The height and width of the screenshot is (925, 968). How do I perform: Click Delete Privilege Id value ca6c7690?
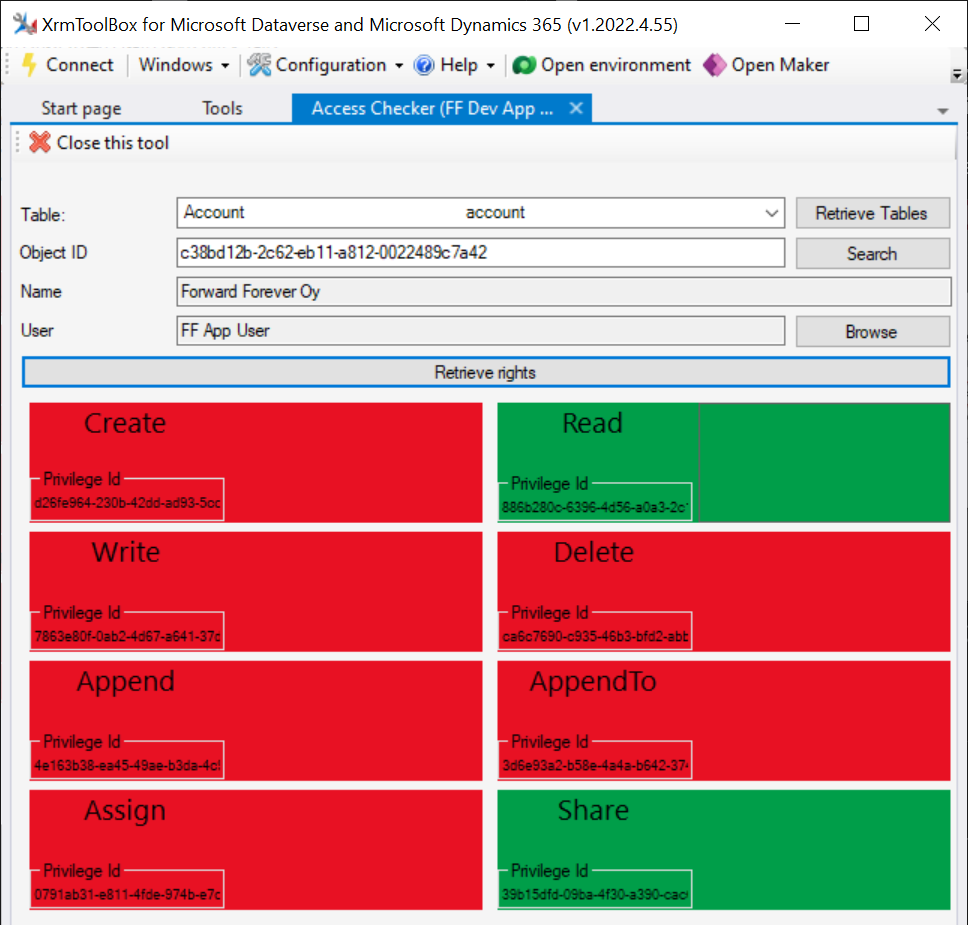click(x=595, y=637)
